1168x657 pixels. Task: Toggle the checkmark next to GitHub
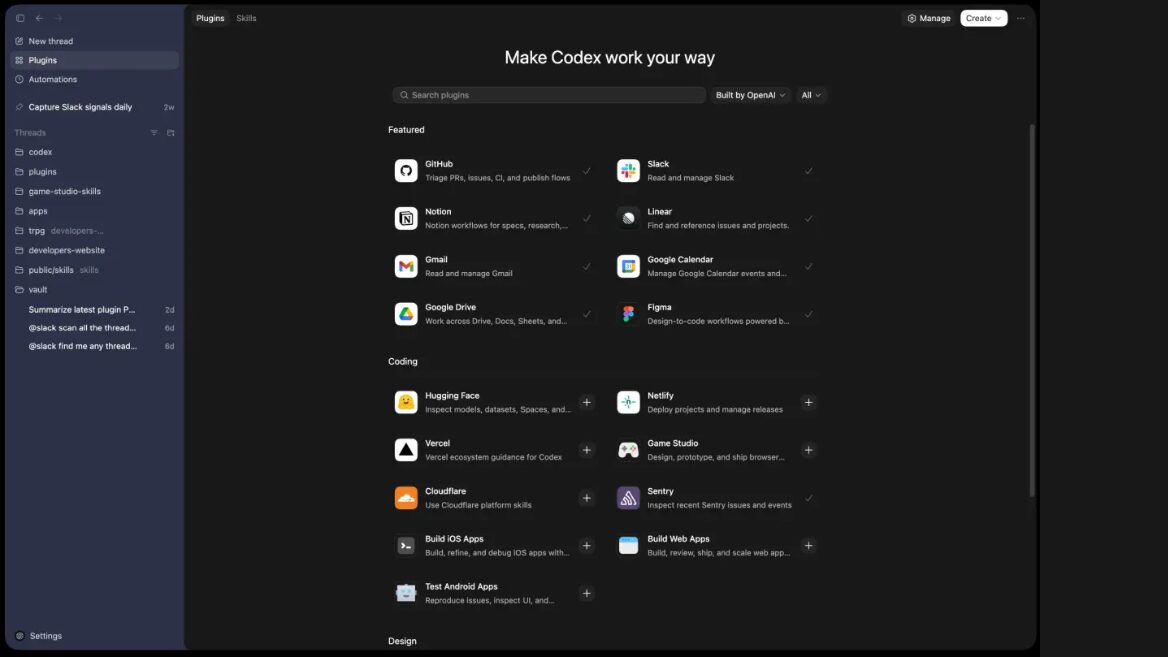coord(587,170)
